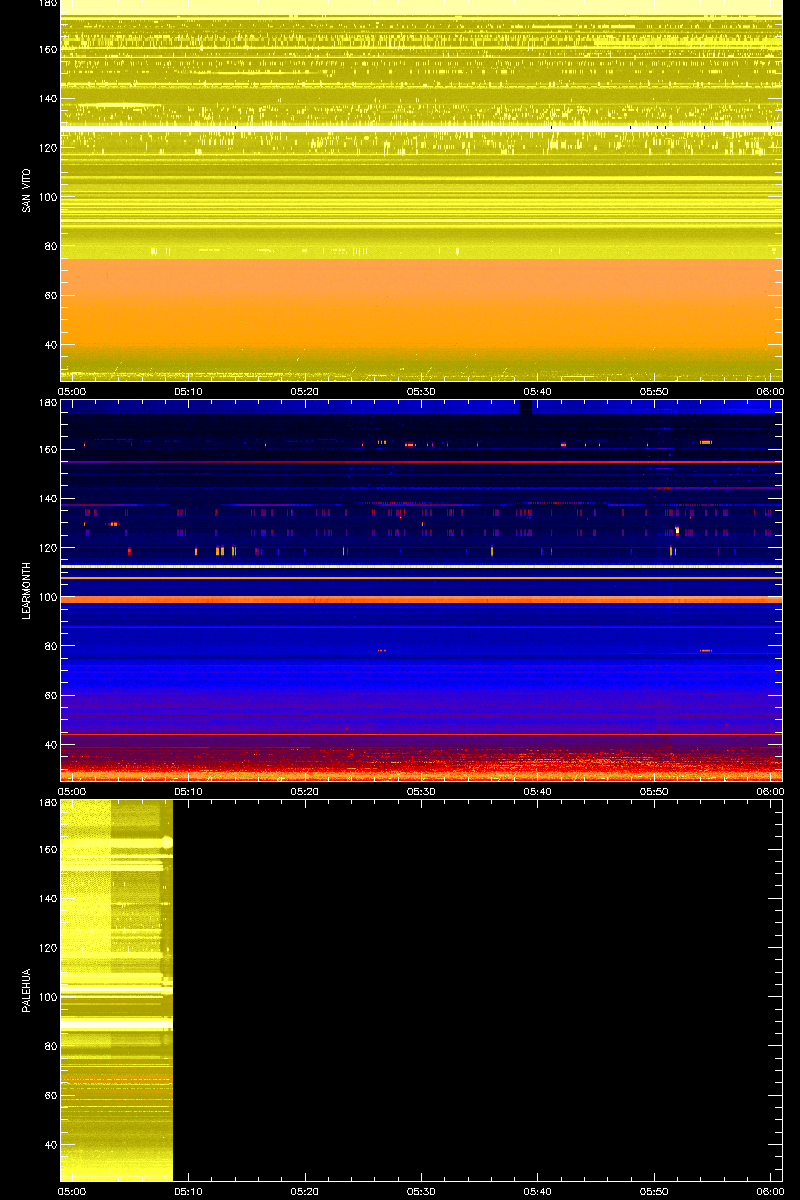Click 05:50 time label under San Vito
The width and height of the screenshot is (800, 1200).
point(654,391)
